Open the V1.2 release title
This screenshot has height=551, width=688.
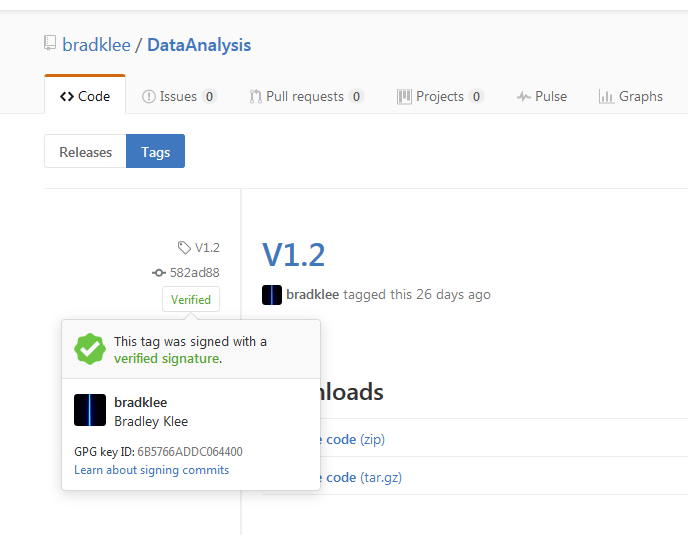[293, 254]
